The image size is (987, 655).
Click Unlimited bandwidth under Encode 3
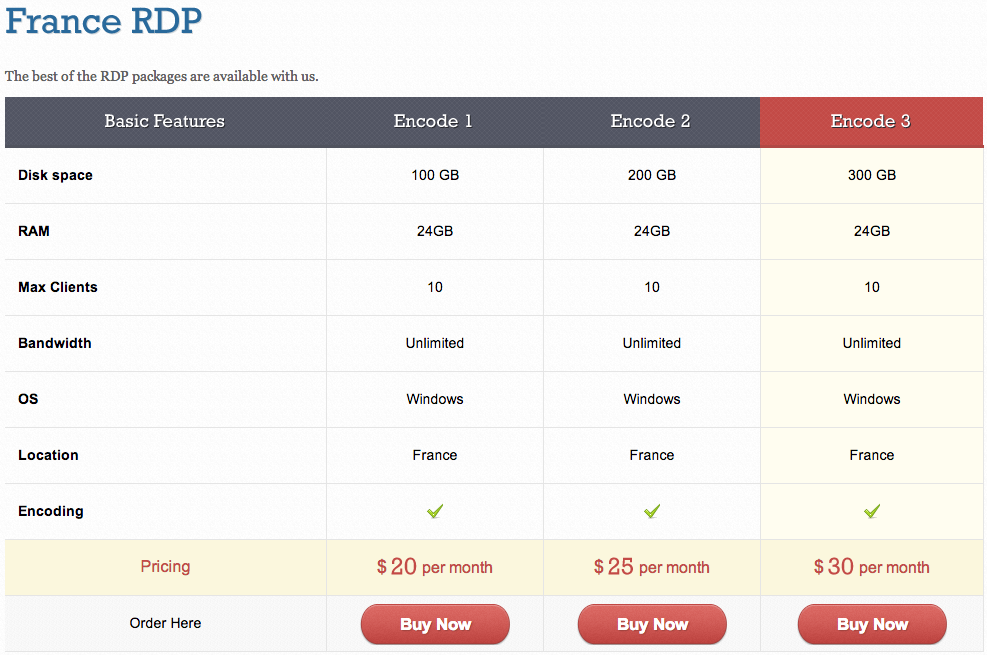pos(872,343)
